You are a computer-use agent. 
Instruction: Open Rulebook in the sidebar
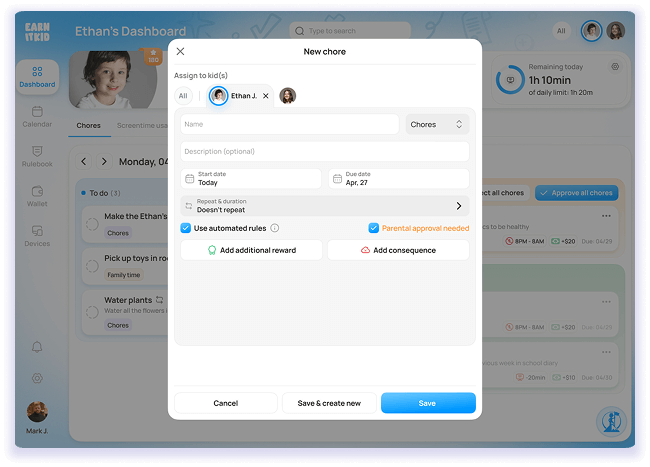pyautogui.click(x=37, y=156)
